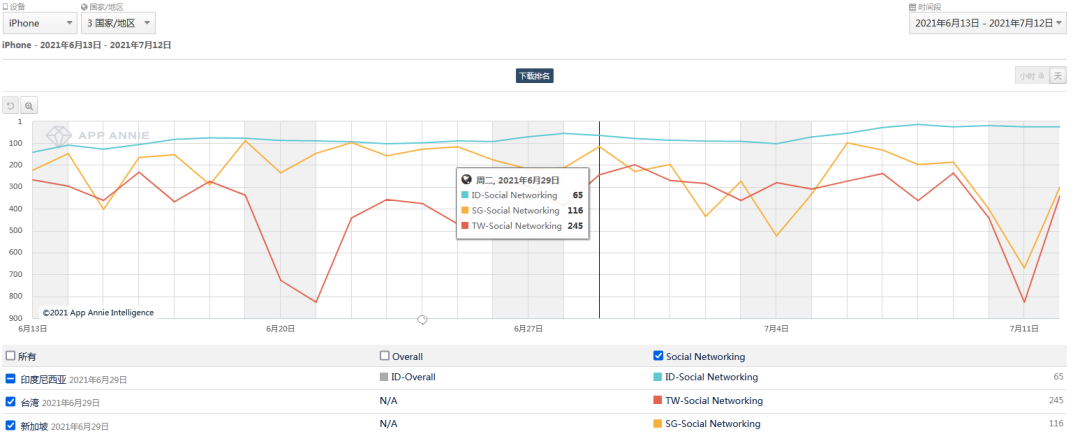1080x434 pixels.
Task: Open the iPhone device dropdown
Action: [x=40, y=23]
